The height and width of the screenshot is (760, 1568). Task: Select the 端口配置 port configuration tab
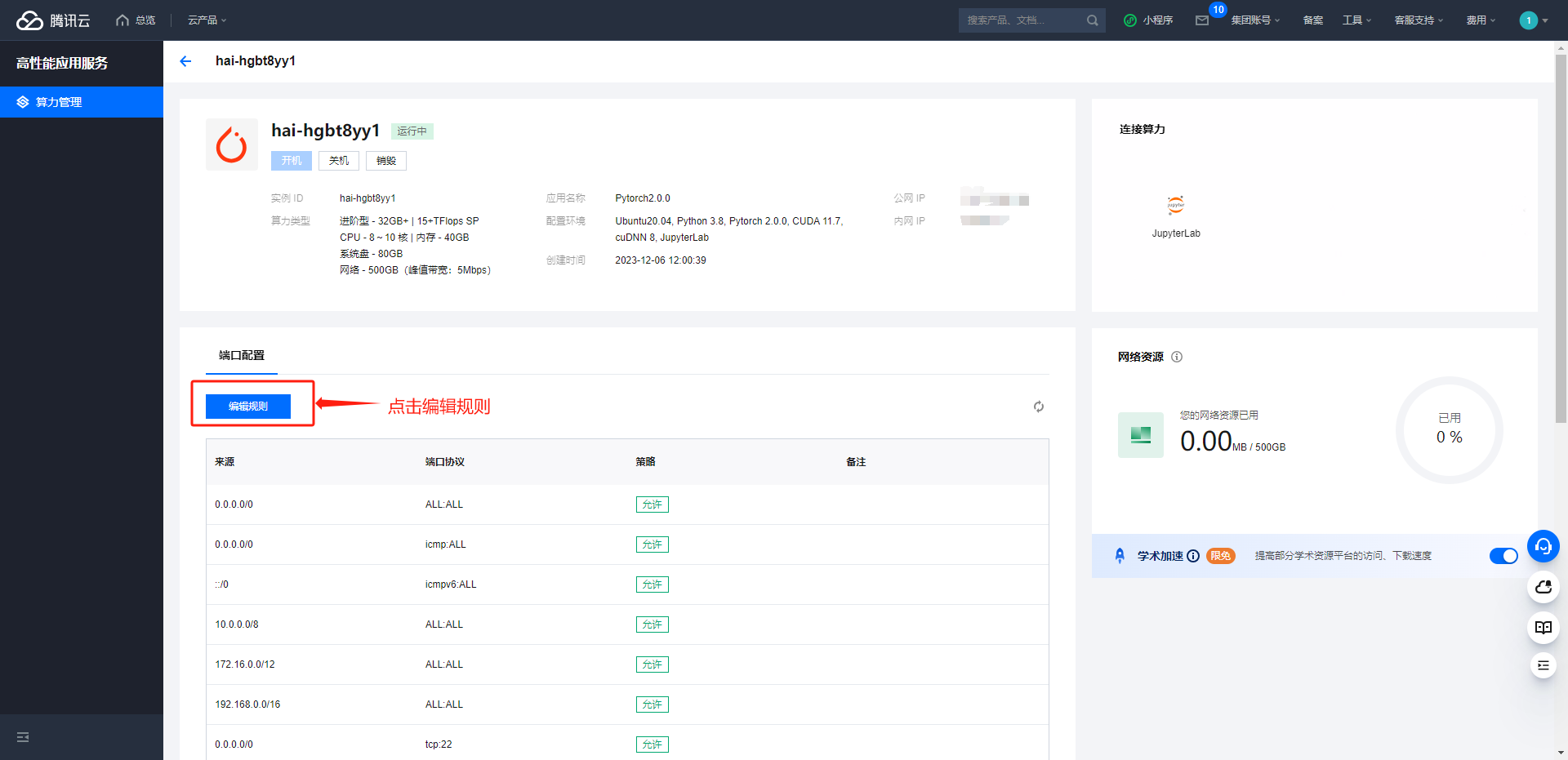[x=242, y=355]
